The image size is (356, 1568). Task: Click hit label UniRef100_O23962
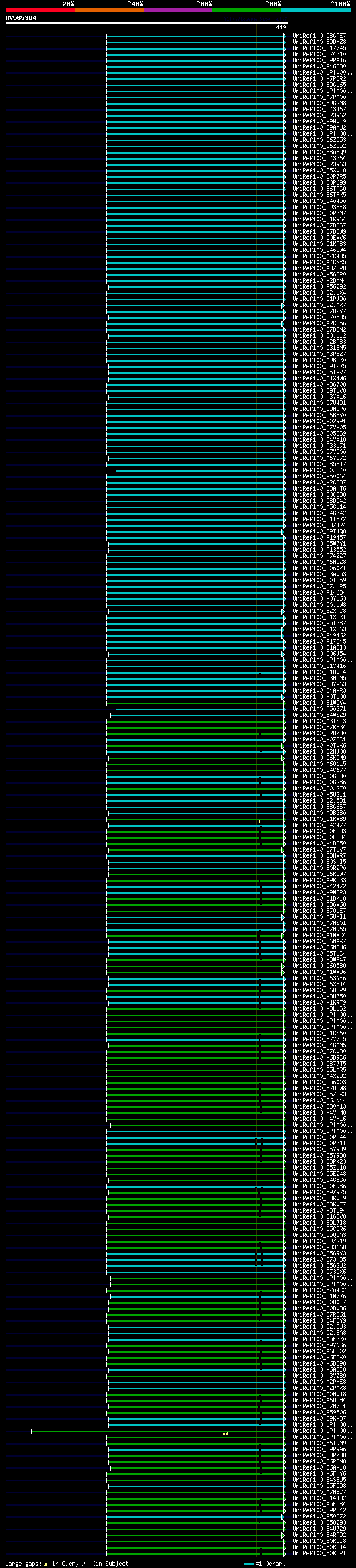tap(319, 116)
